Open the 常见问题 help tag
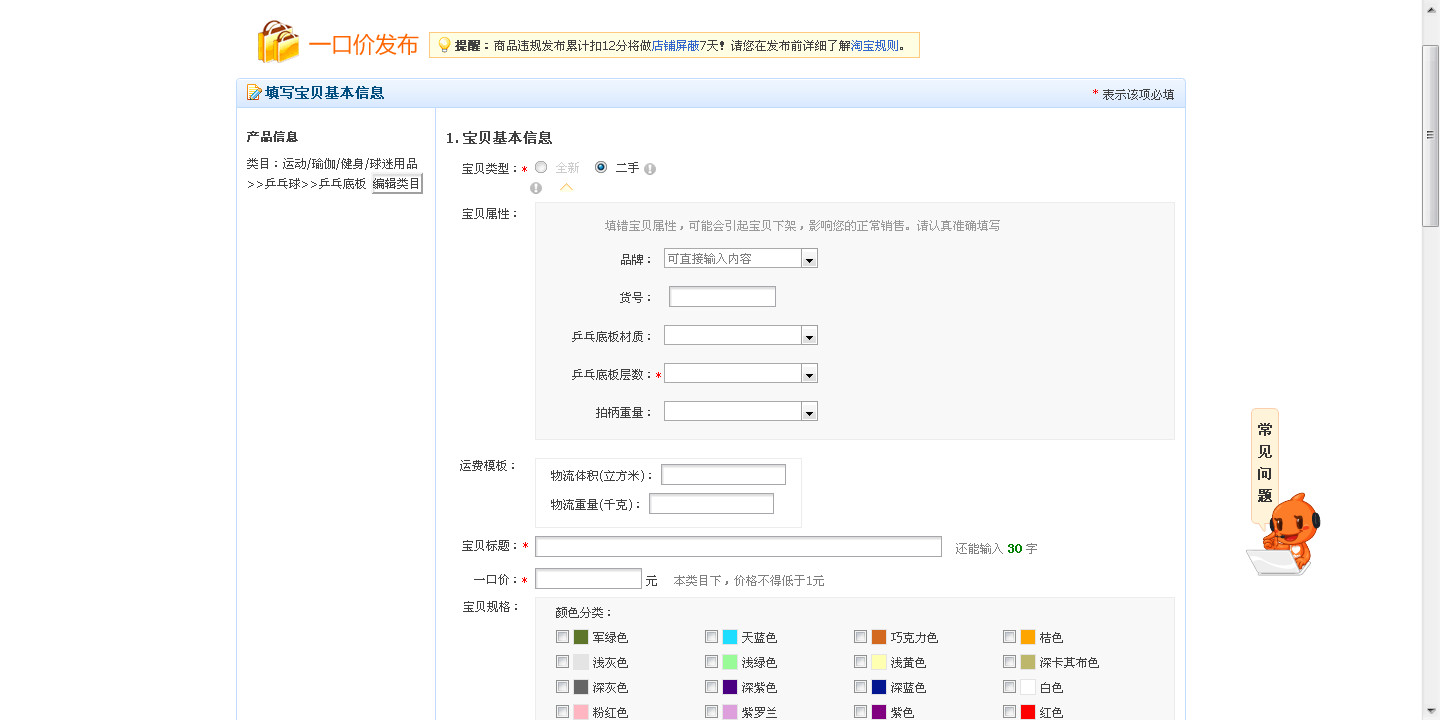 (x=1265, y=464)
